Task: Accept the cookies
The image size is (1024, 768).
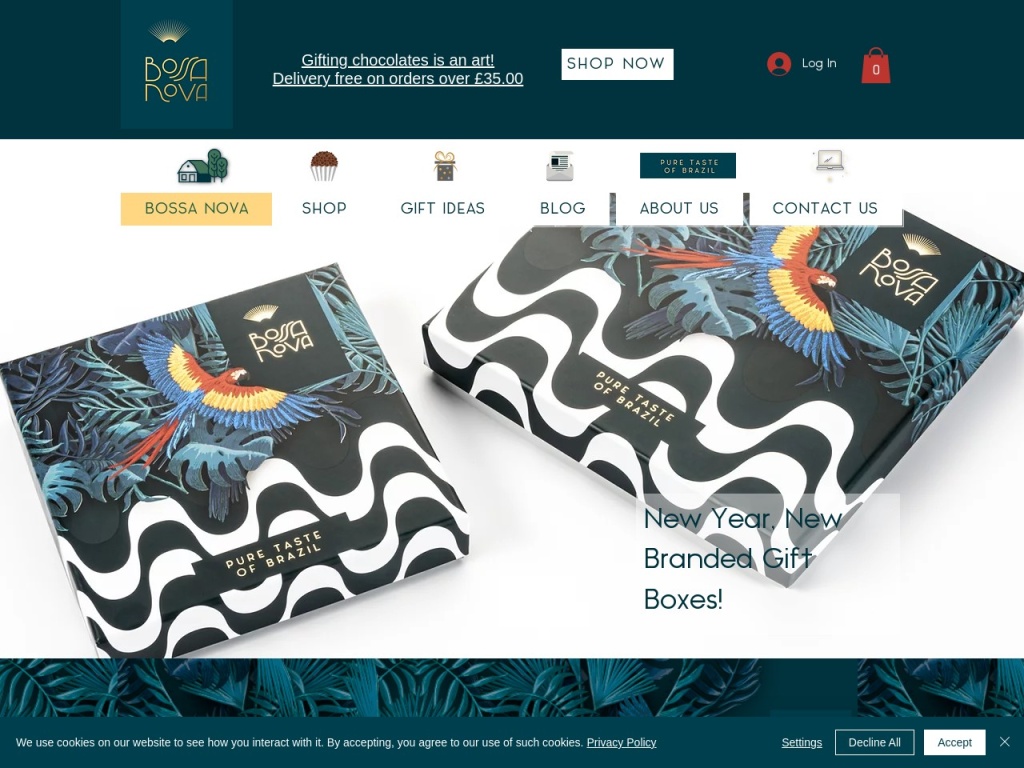Action: [954, 743]
